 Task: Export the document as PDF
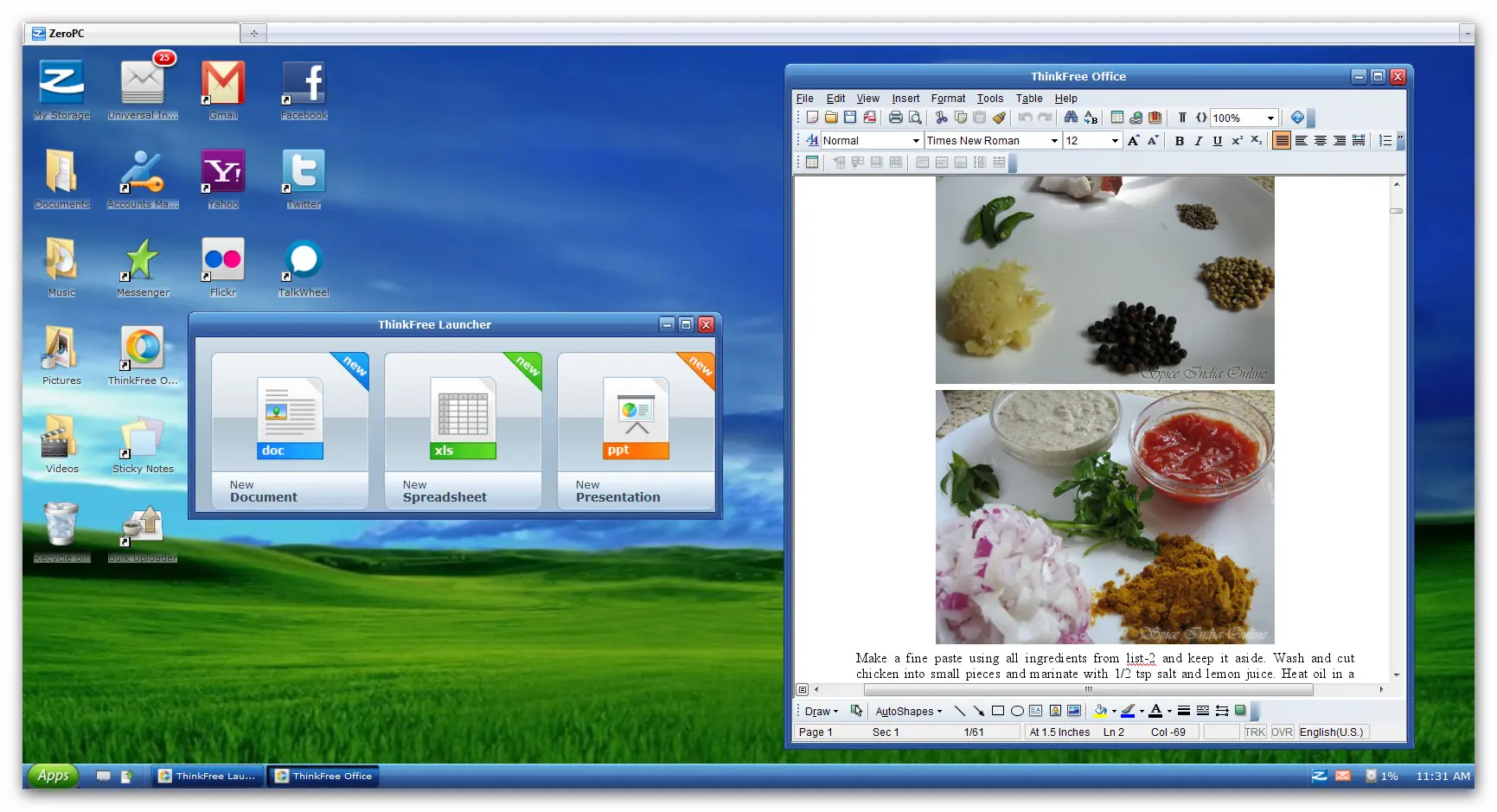coord(869,118)
